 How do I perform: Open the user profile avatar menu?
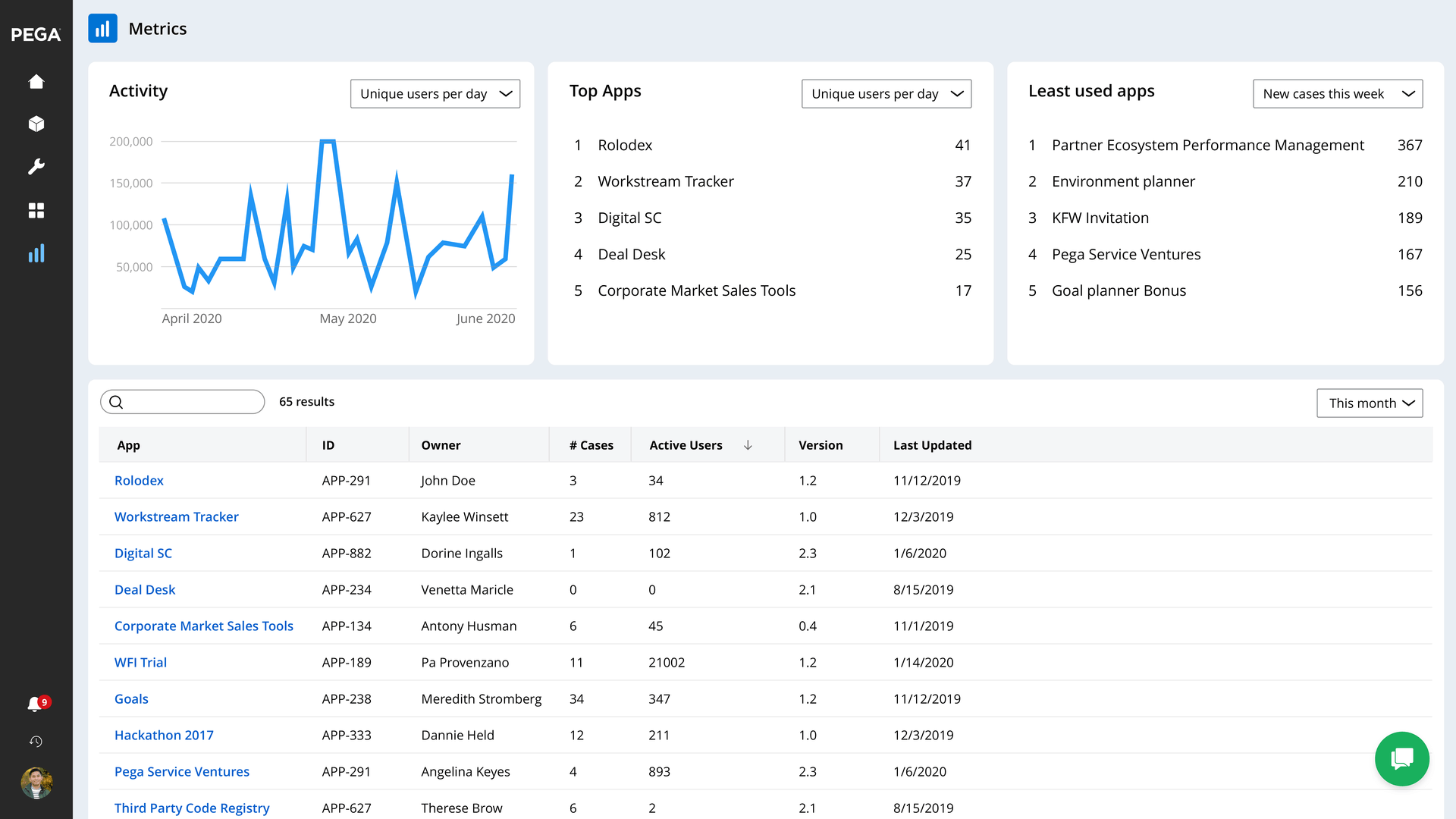click(36, 784)
